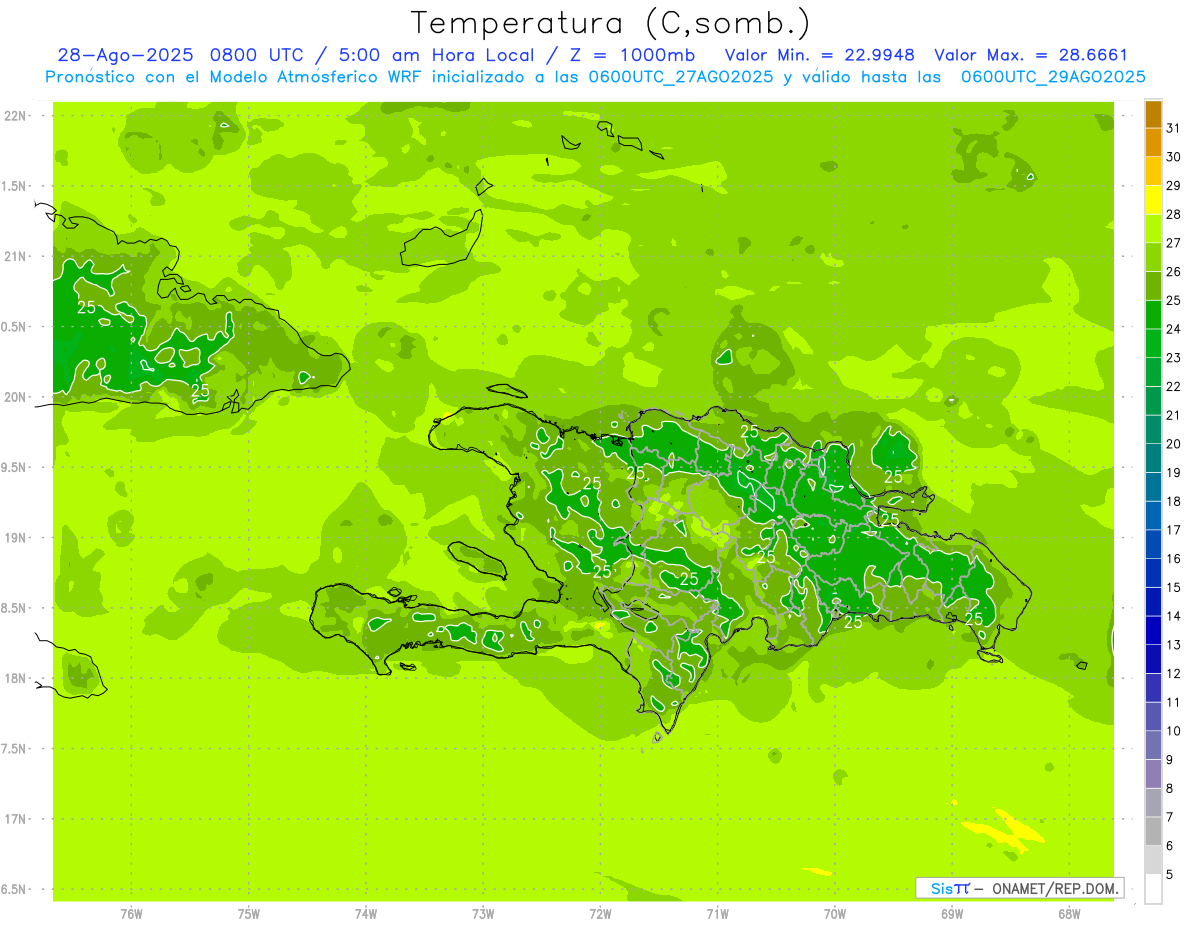This screenshot has height=927, width=1200.
Task: Click the 'Temperatura (C,somb.)' title
Action: tap(610, 23)
